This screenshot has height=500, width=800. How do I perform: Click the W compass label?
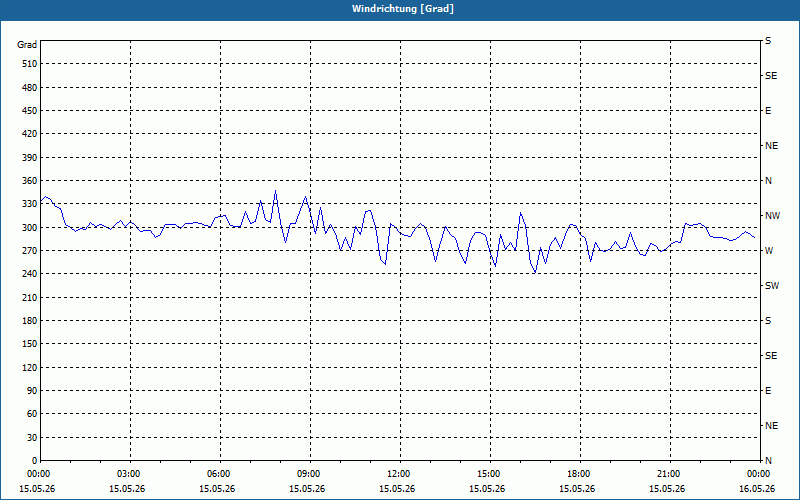click(769, 251)
